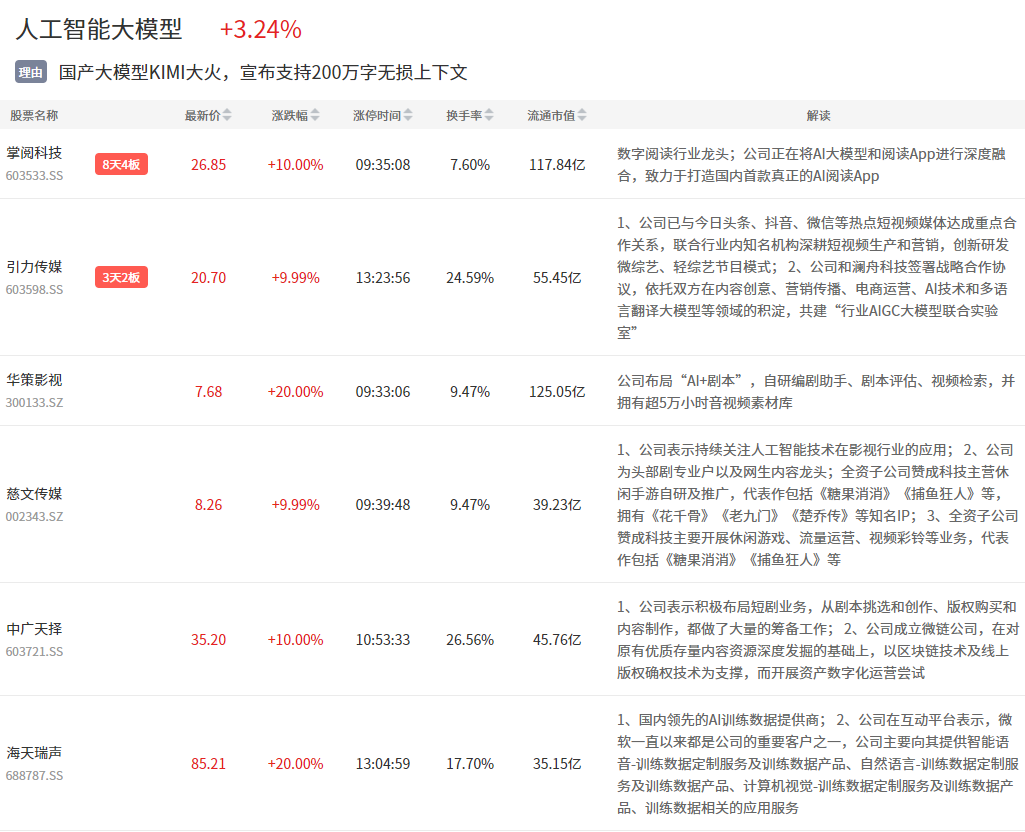Screen dimensions: 1025x832
Task: Open 海天瑞声 stock name
Action: click(34, 753)
